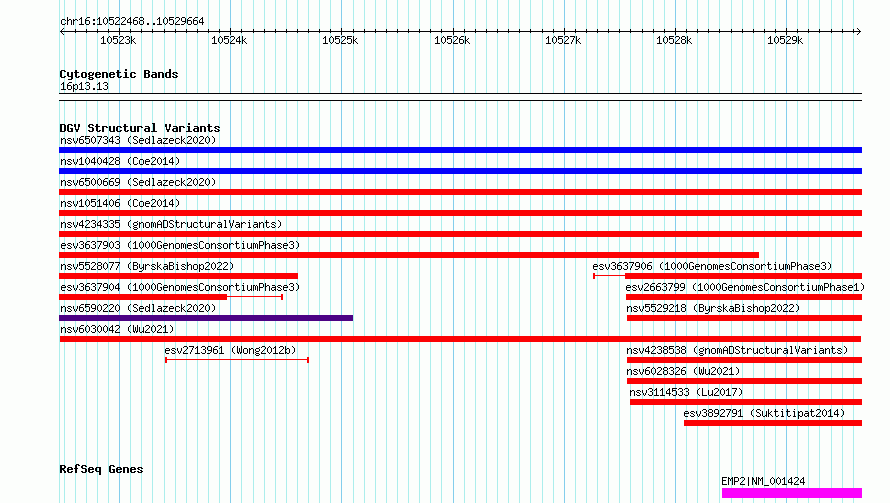The height and width of the screenshot is (503, 890).
Task: Click the blue nsv6507343 variant bar
Action: [460, 150]
